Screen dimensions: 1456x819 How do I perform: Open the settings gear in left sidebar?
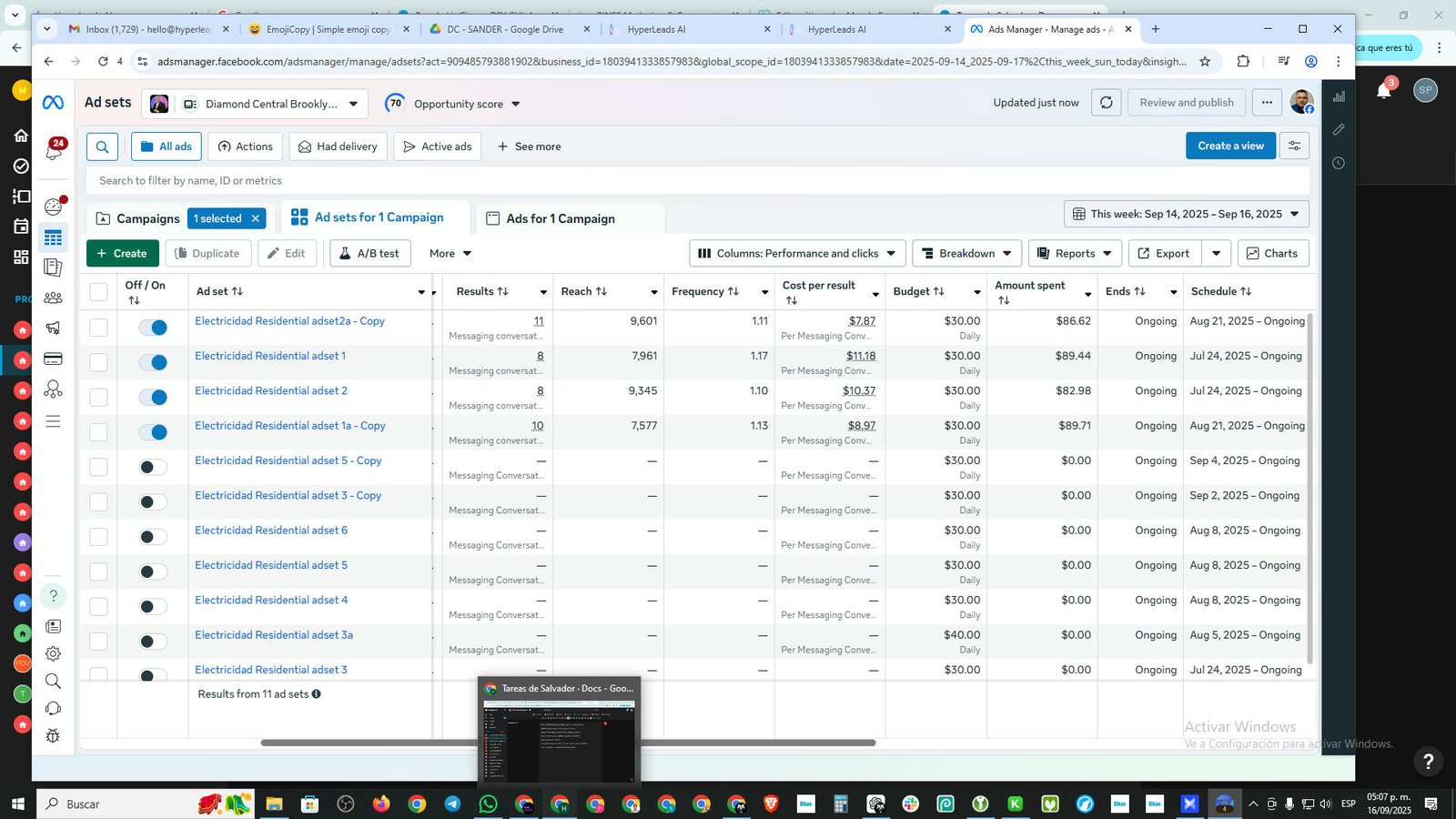coord(53,653)
